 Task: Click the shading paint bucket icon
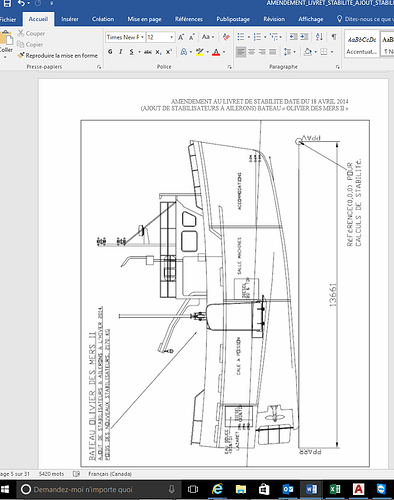(308, 52)
